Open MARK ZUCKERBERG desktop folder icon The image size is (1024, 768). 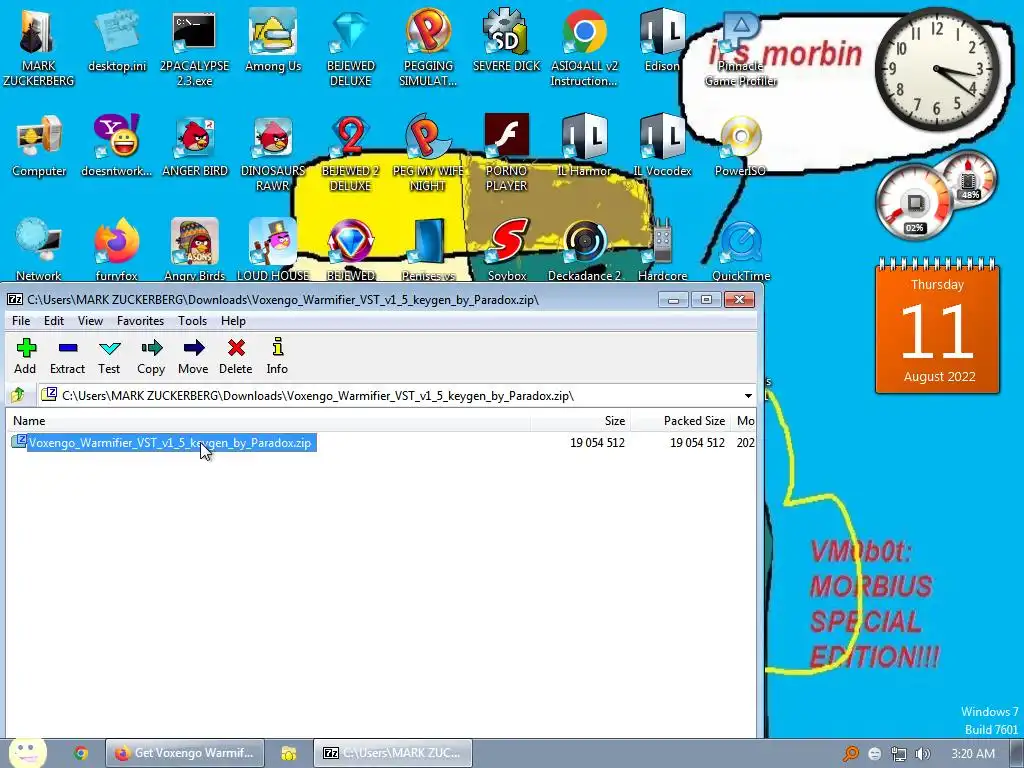pyautogui.click(x=39, y=48)
